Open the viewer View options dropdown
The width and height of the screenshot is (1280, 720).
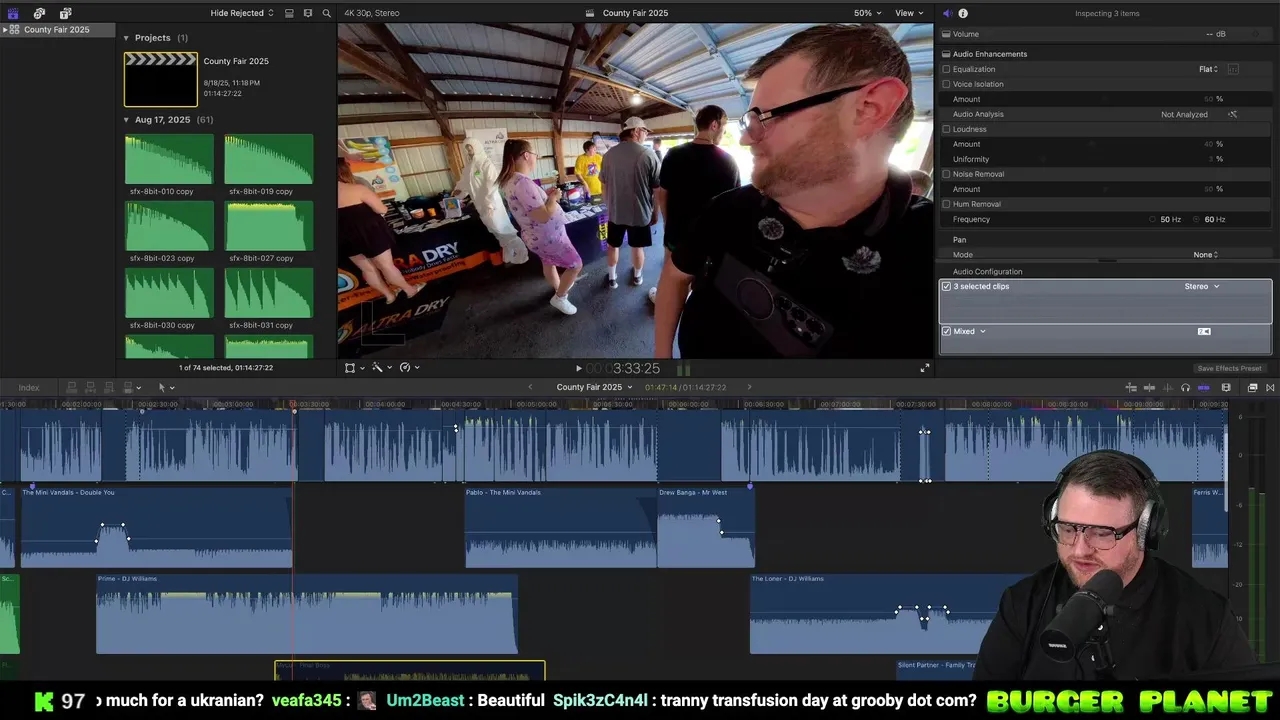click(908, 13)
